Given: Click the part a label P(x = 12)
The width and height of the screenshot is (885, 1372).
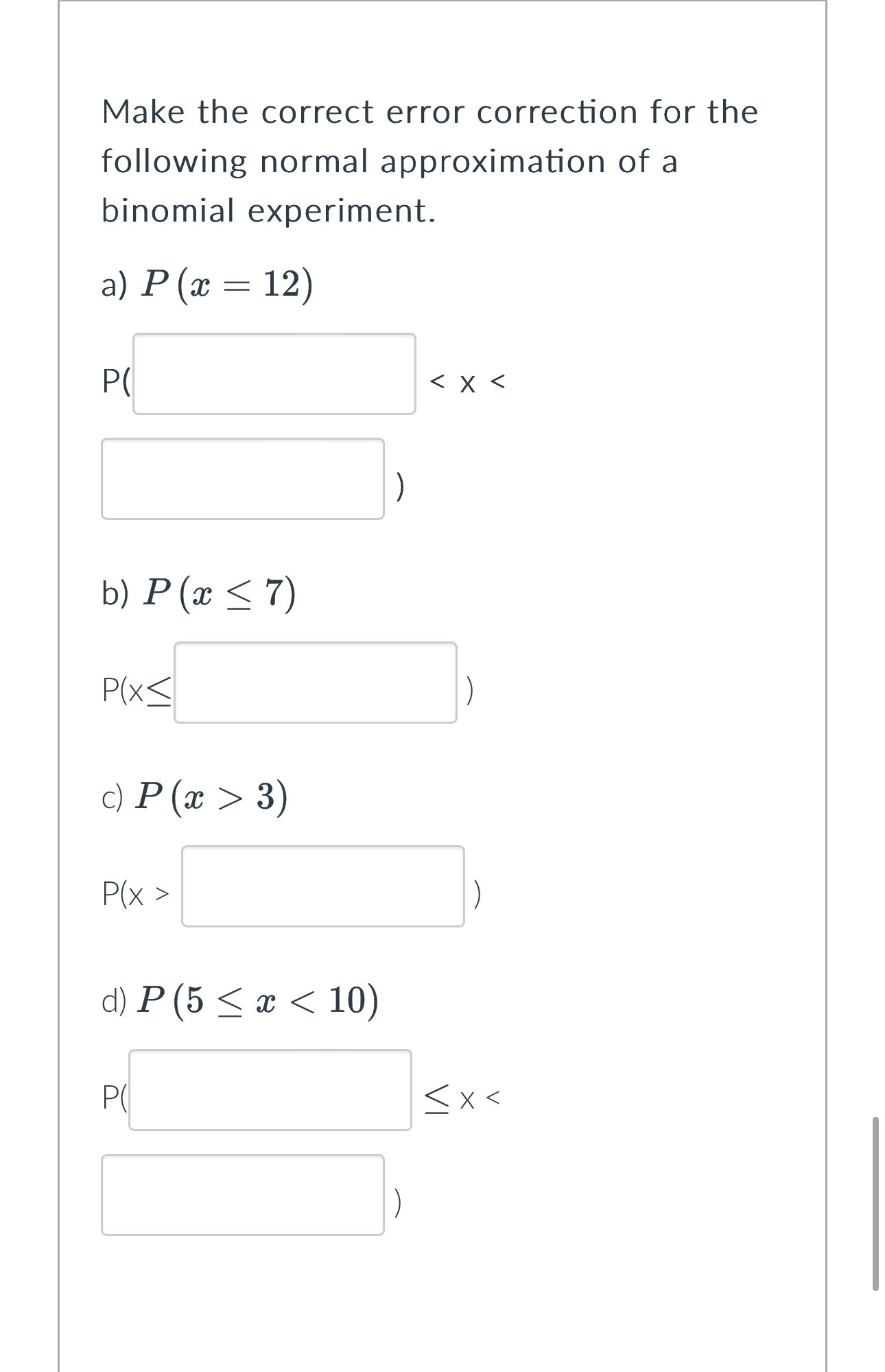Looking at the screenshot, I should coord(206,283).
